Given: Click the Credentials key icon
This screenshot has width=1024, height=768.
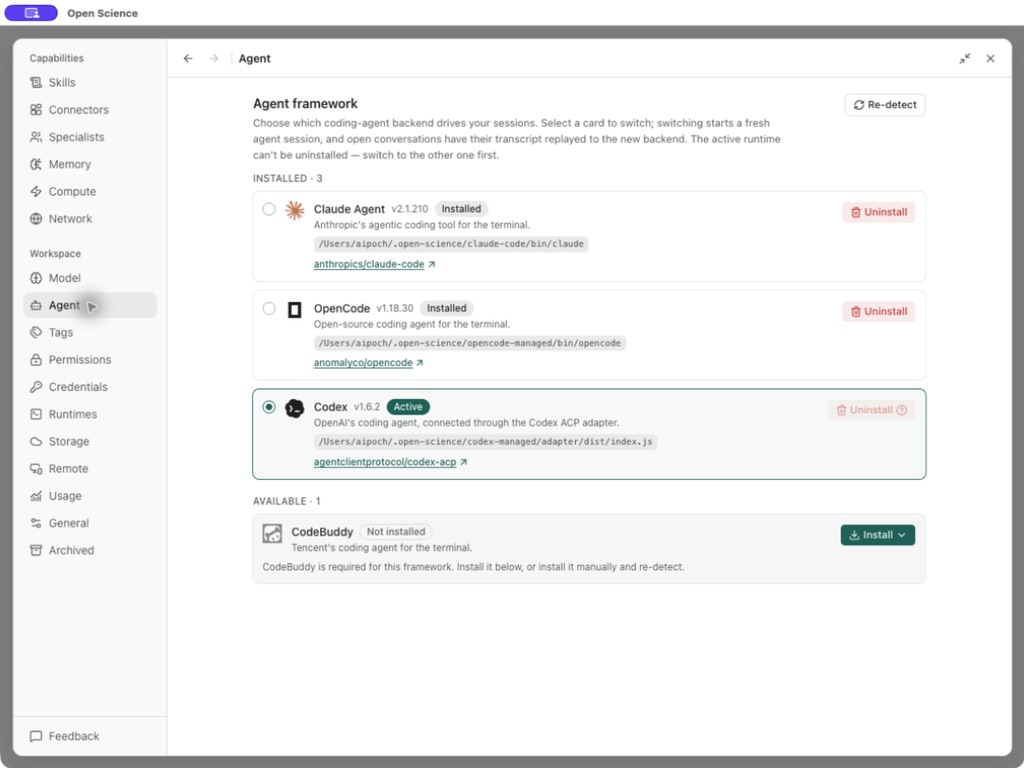Looking at the screenshot, I should pos(36,387).
